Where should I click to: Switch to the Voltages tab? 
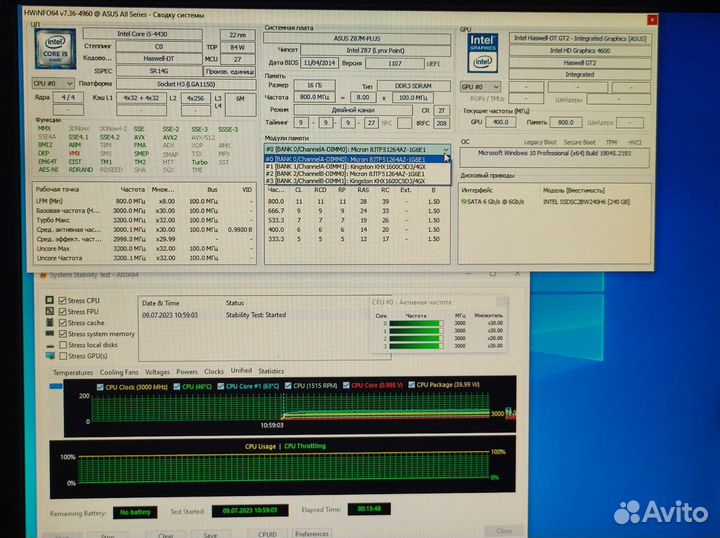click(157, 372)
